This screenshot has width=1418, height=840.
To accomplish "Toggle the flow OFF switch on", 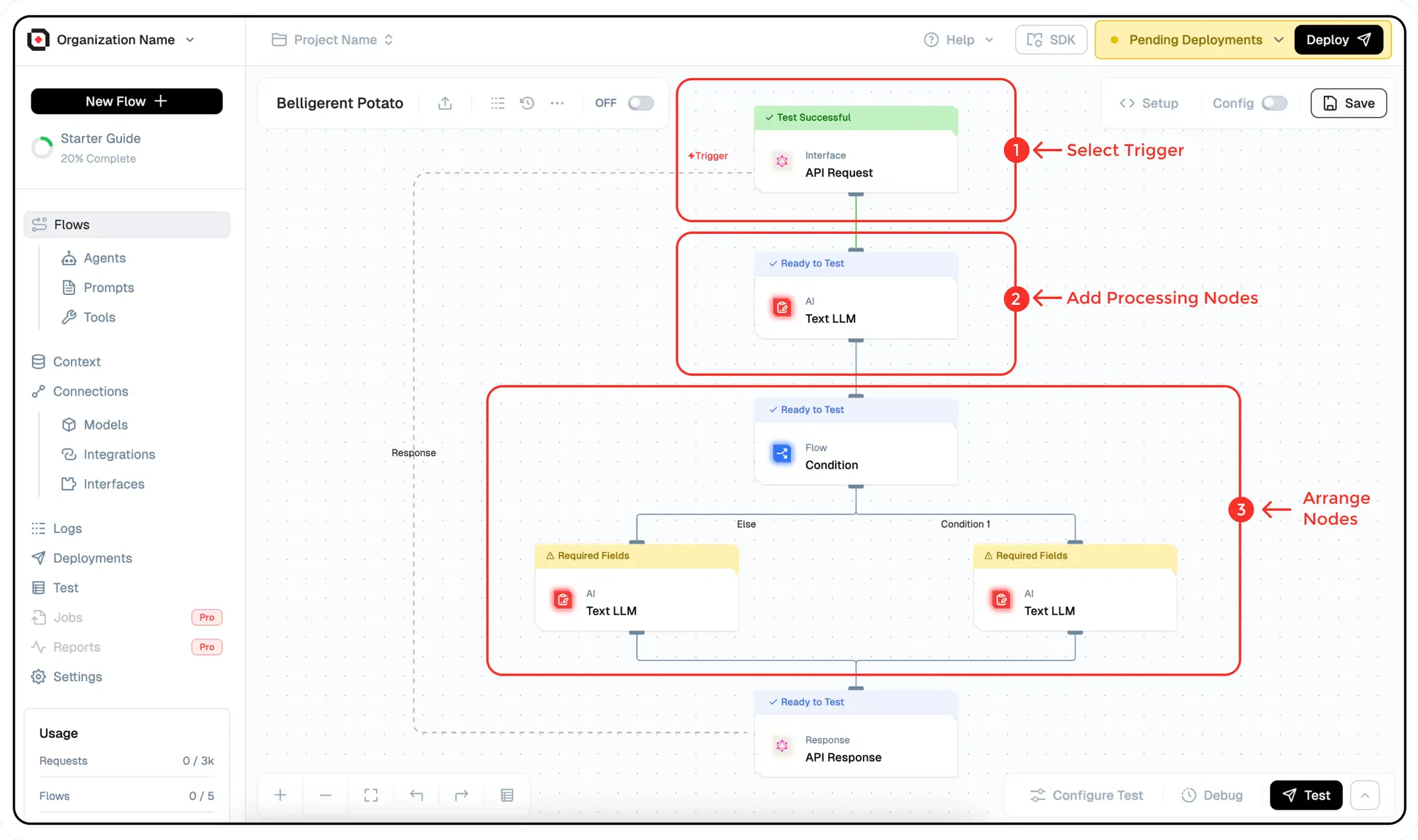I will (640, 103).
